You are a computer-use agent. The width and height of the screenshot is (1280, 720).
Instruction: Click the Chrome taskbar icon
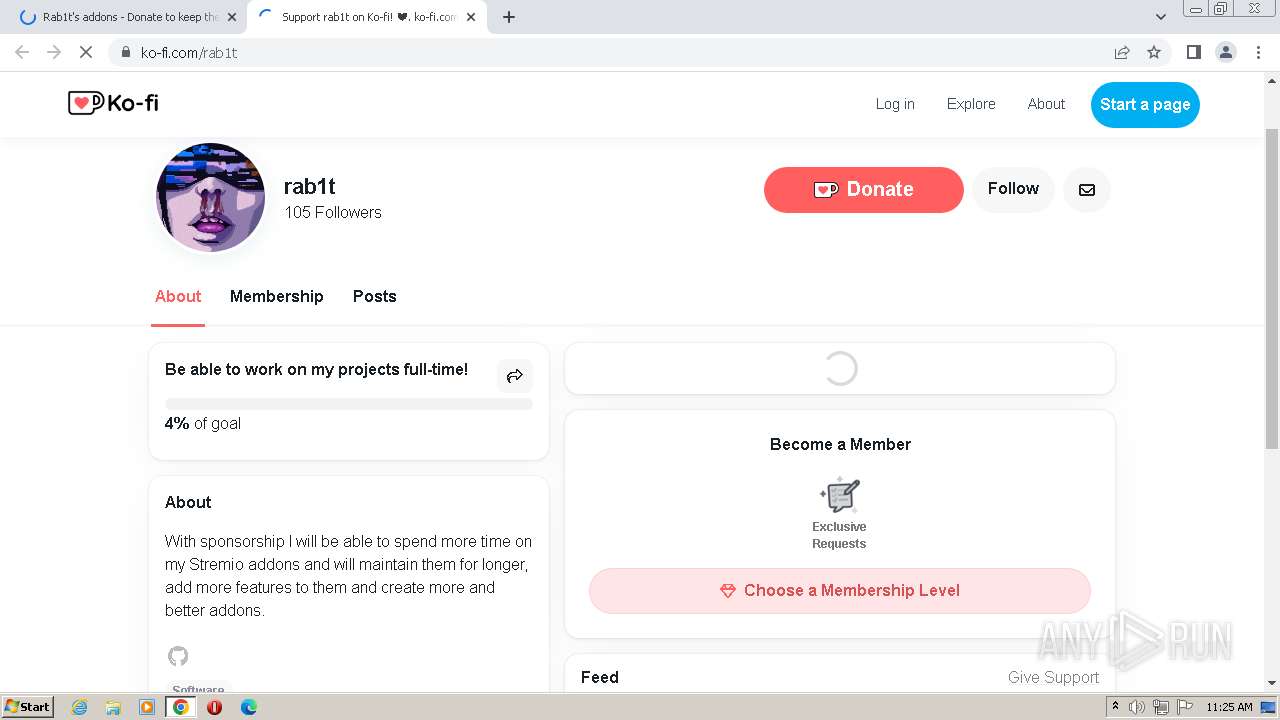(181, 707)
